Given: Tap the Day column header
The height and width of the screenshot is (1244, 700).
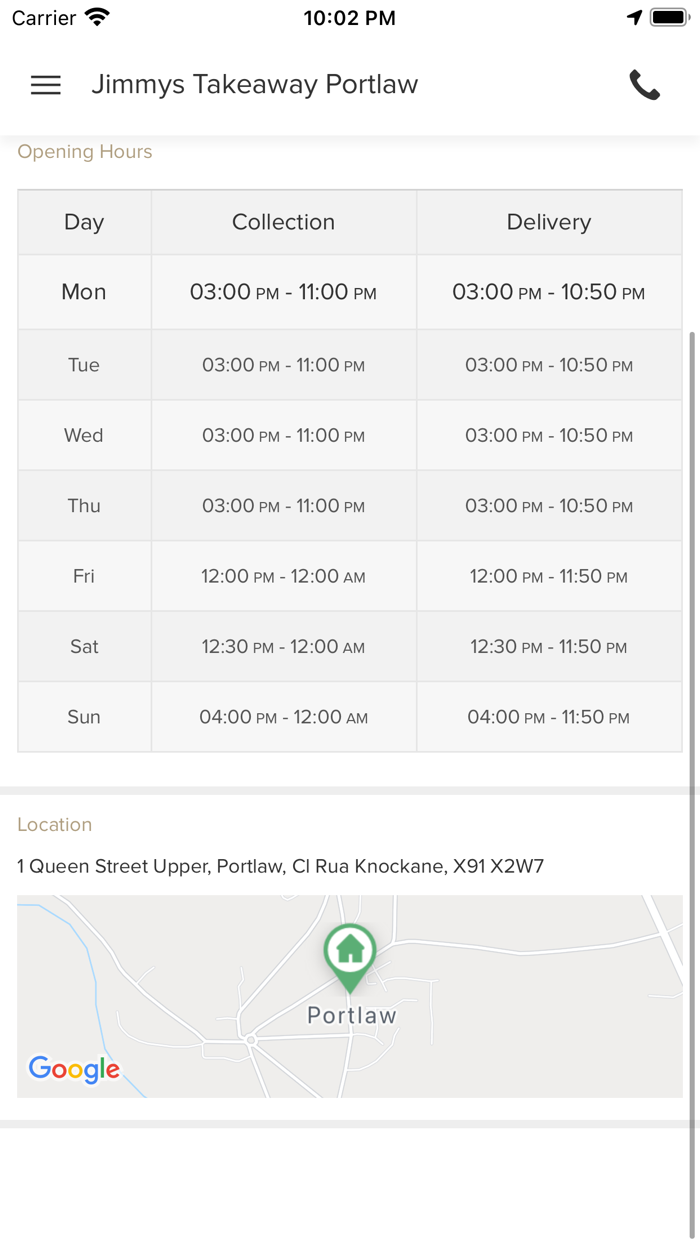Looking at the screenshot, I should click(x=84, y=222).
